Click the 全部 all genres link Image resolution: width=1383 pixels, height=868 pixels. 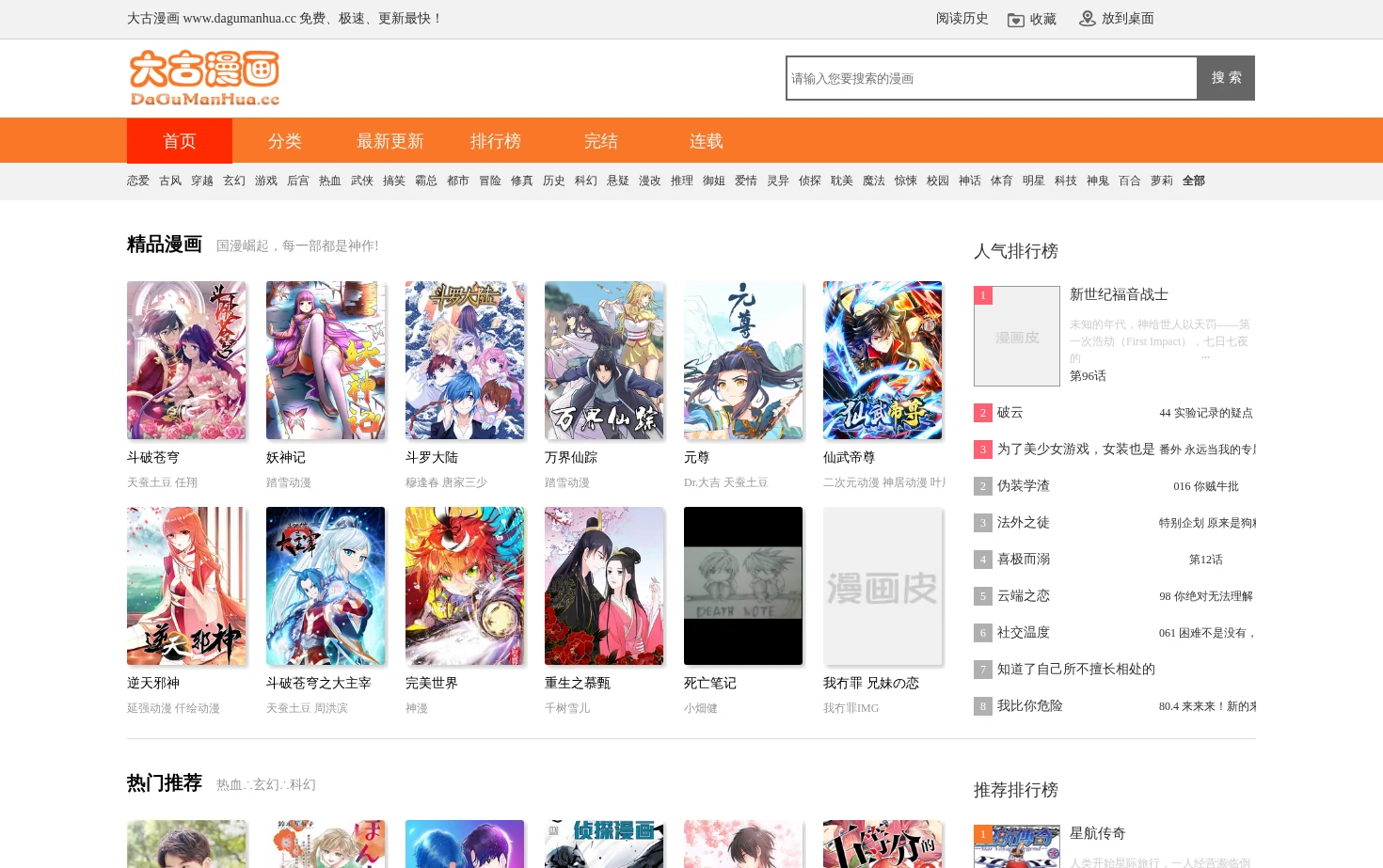(1194, 181)
